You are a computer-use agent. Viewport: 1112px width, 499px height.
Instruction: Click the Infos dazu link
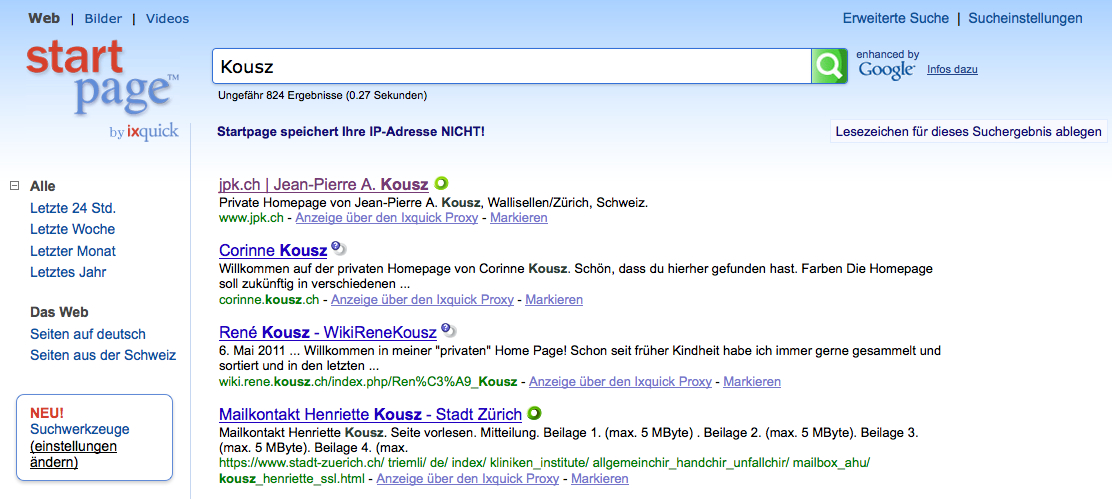[952, 69]
